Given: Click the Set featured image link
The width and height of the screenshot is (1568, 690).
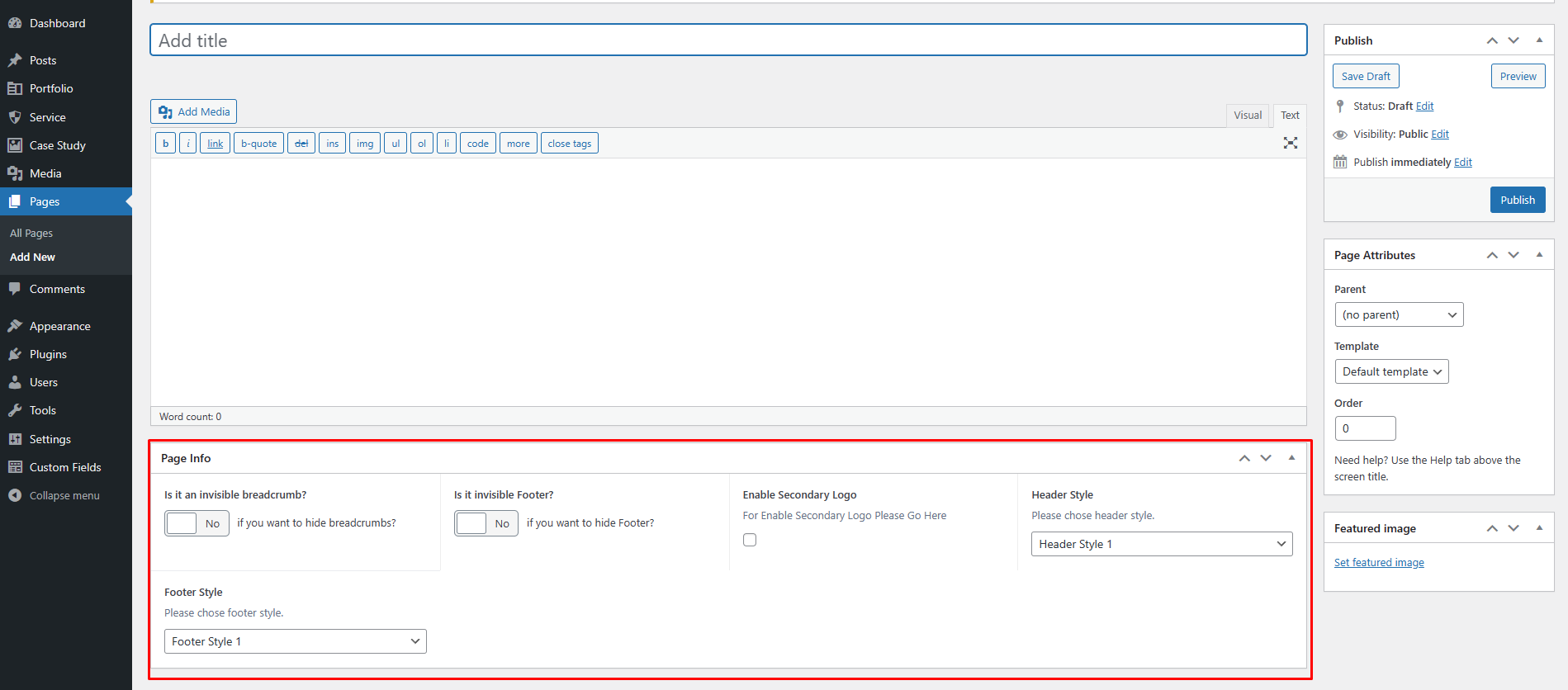Looking at the screenshot, I should tap(1379, 562).
